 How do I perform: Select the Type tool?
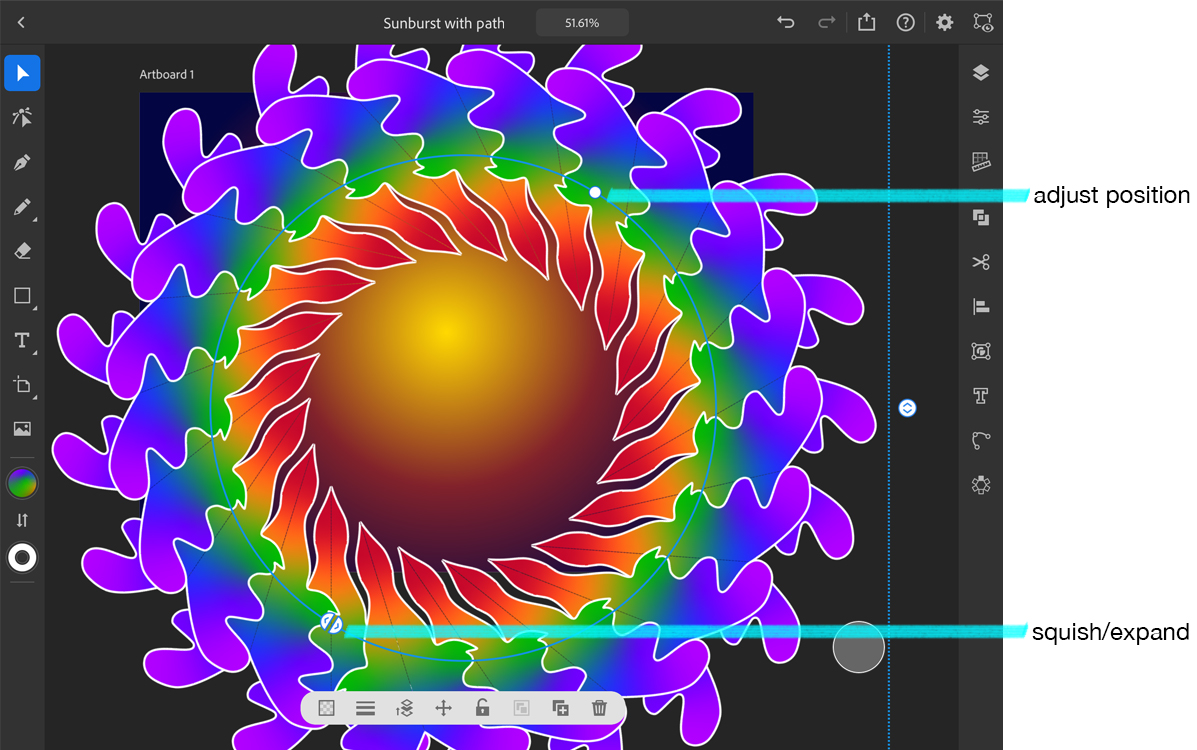(x=22, y=340)
